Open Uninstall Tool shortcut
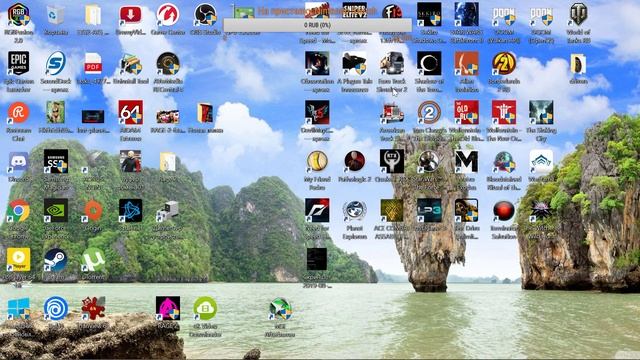The image size is (640, 360). coord(131,64)
